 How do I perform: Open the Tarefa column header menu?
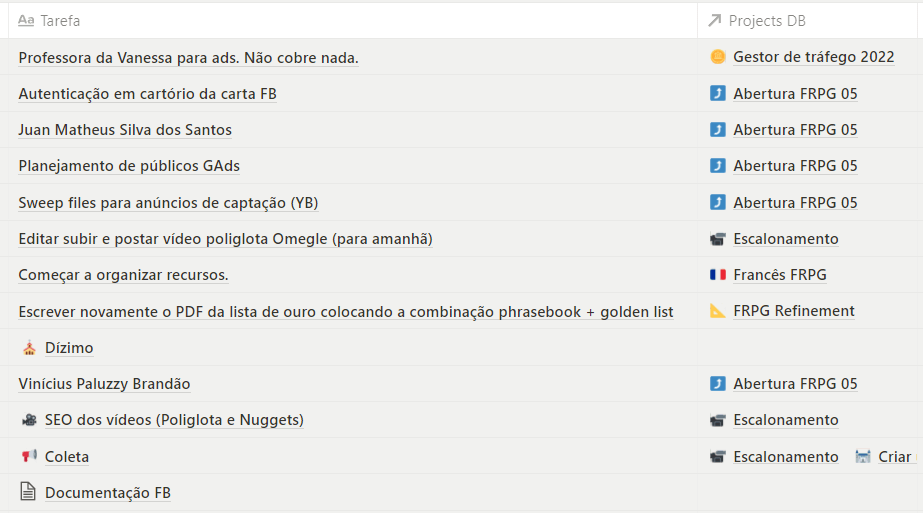coord(61,20)
